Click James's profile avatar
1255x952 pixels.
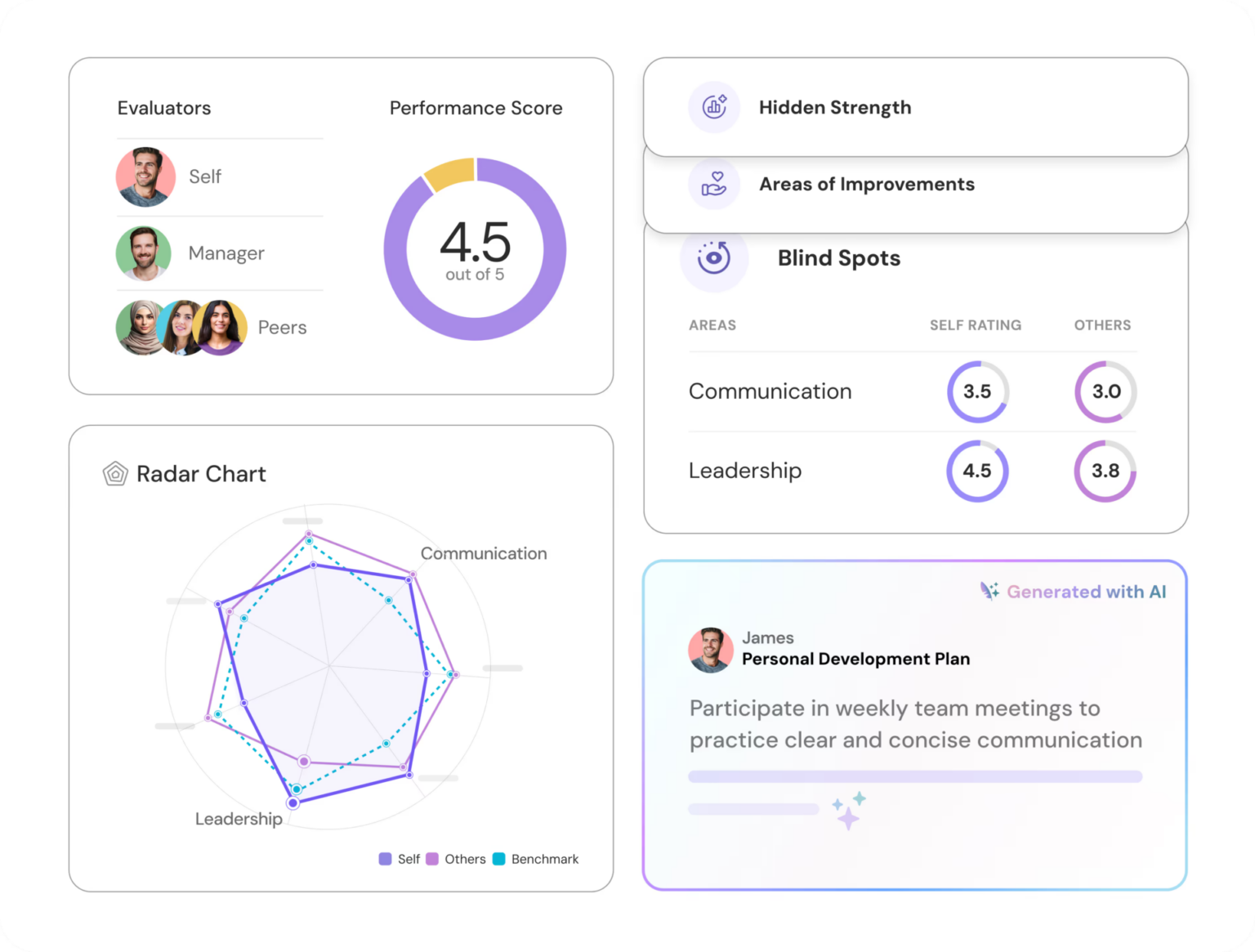pyautogui.click(x=710, y=649)
